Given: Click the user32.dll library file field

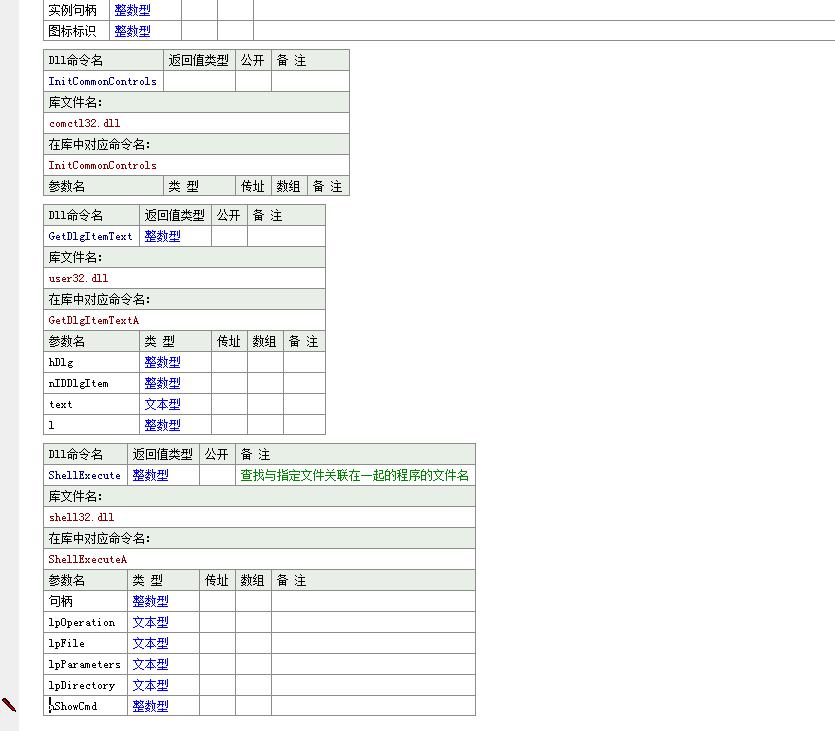Looking at the screenshot, I should (78, 278).
